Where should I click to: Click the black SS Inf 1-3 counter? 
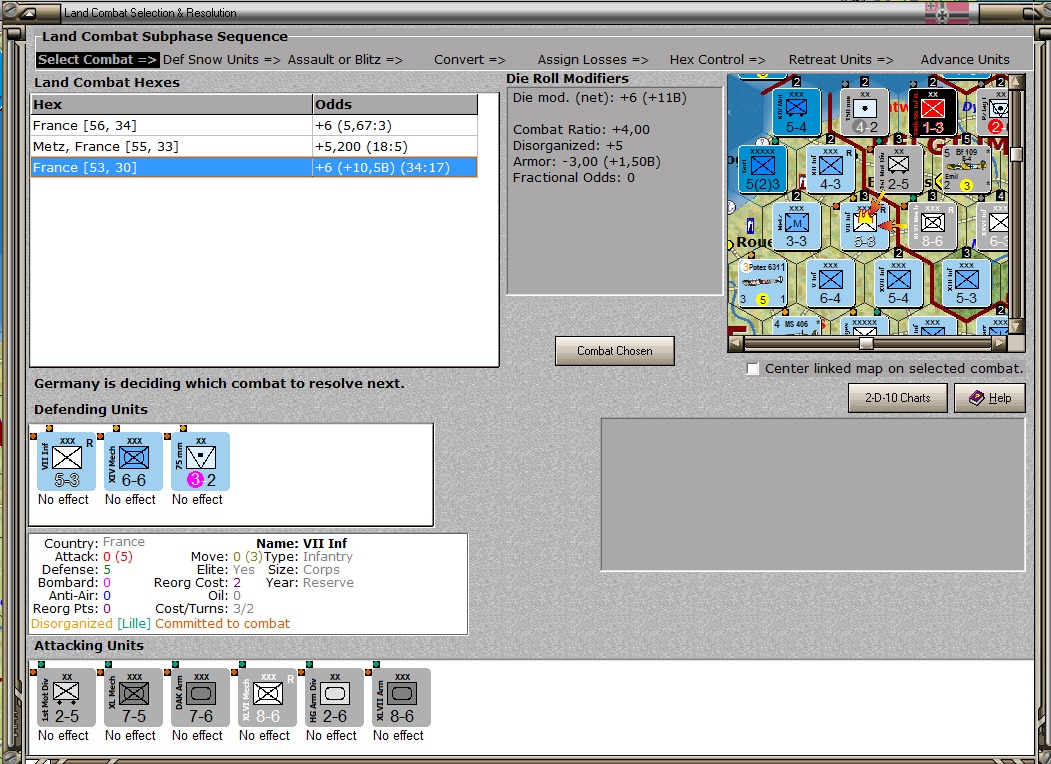932,112
